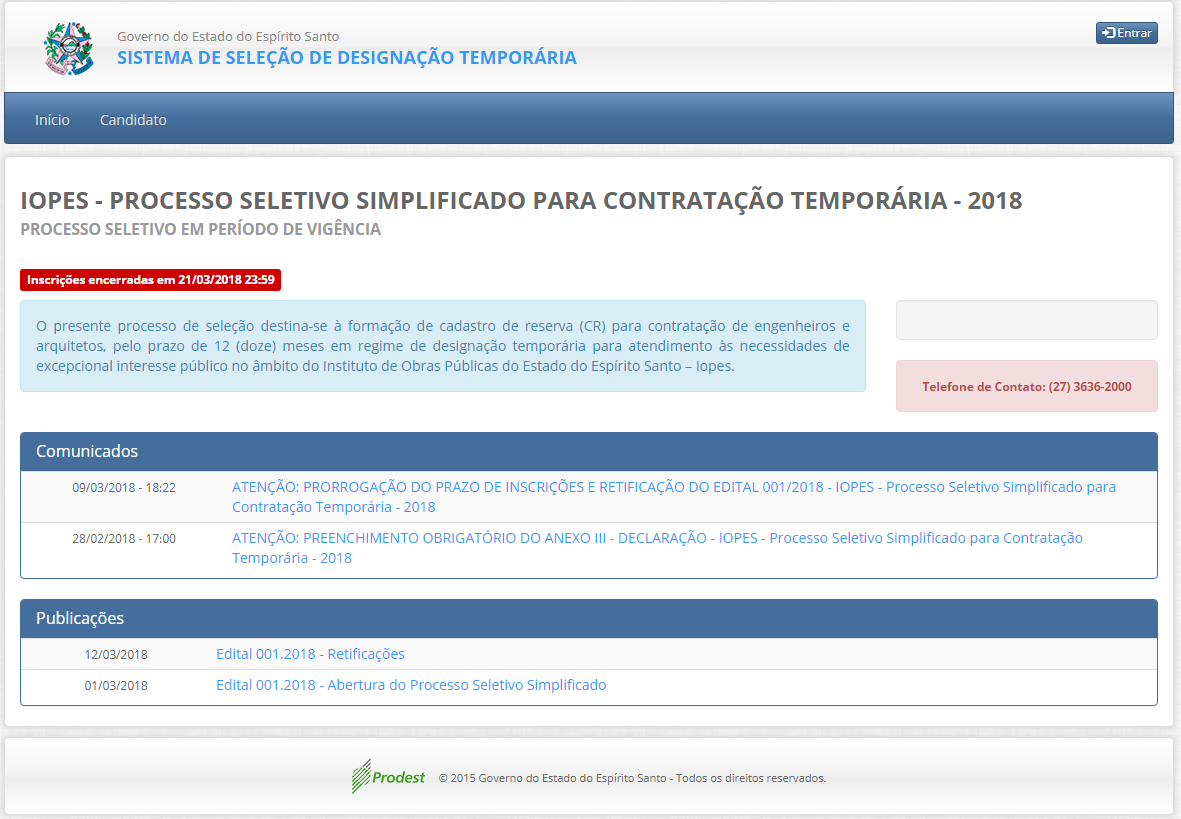Click the IOPES Processo Seletivo page heading

521,200
